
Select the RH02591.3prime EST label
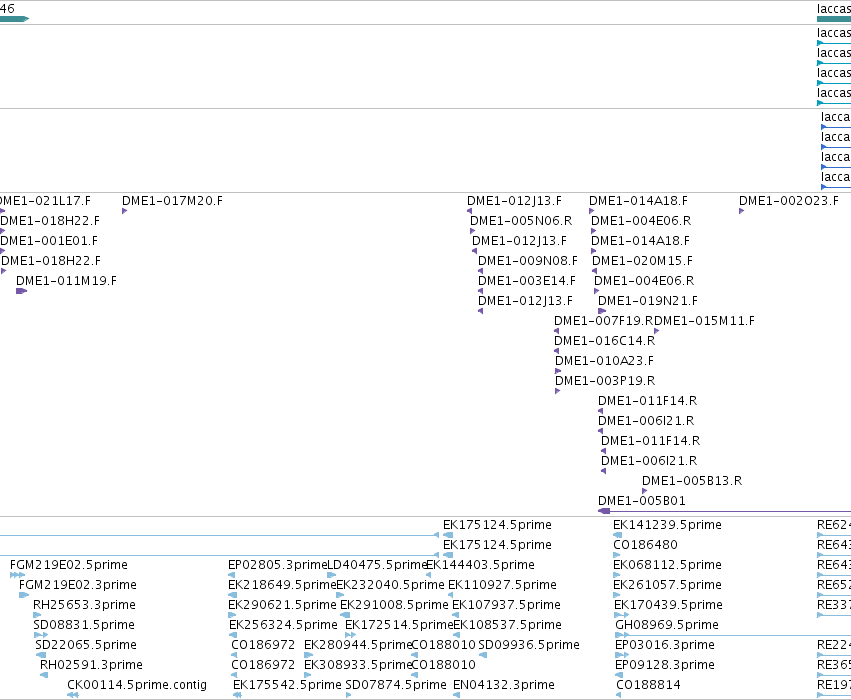[x=91, y=665]
